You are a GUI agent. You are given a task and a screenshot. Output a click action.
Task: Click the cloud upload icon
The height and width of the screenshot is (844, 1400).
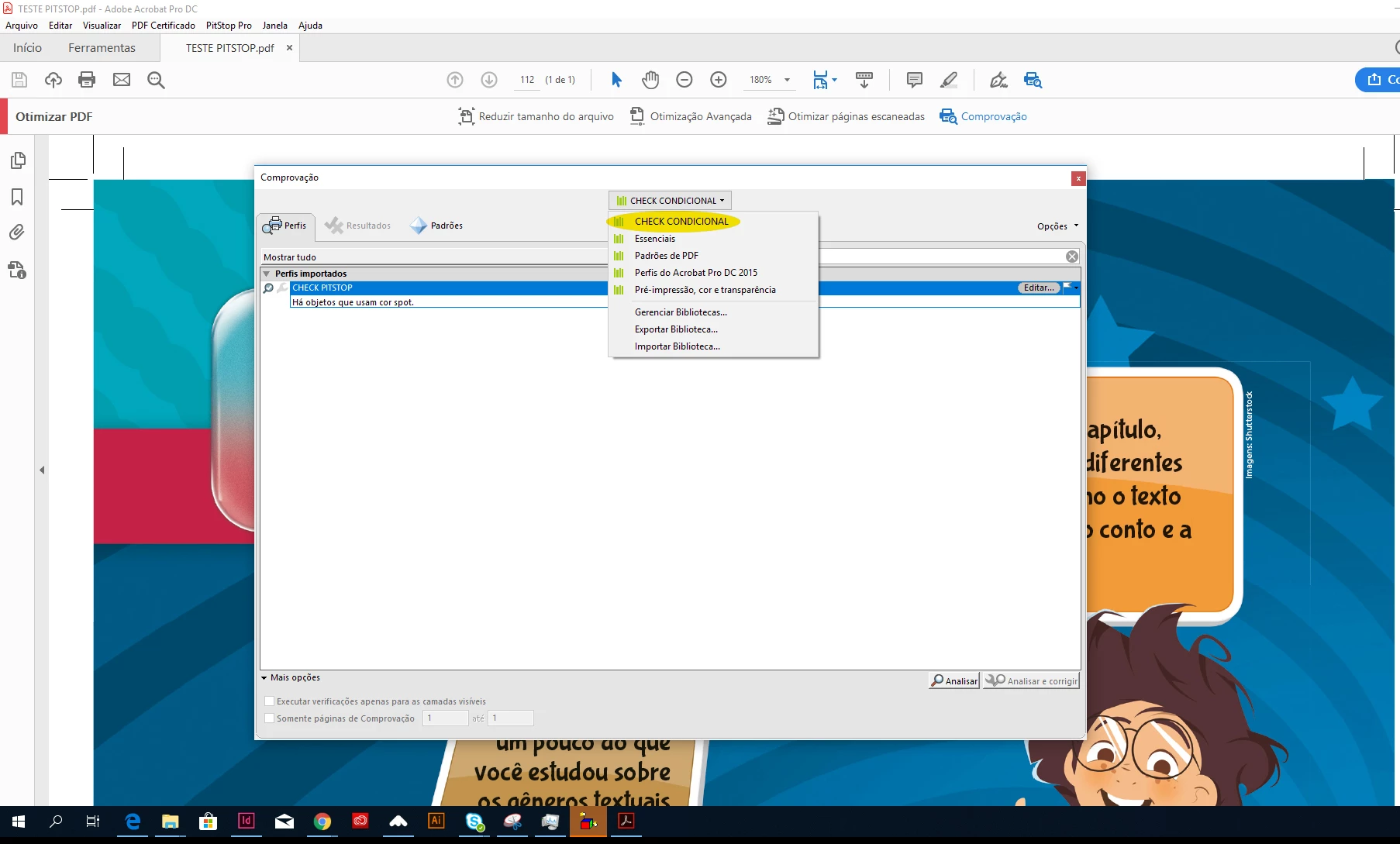click(53, 80)
